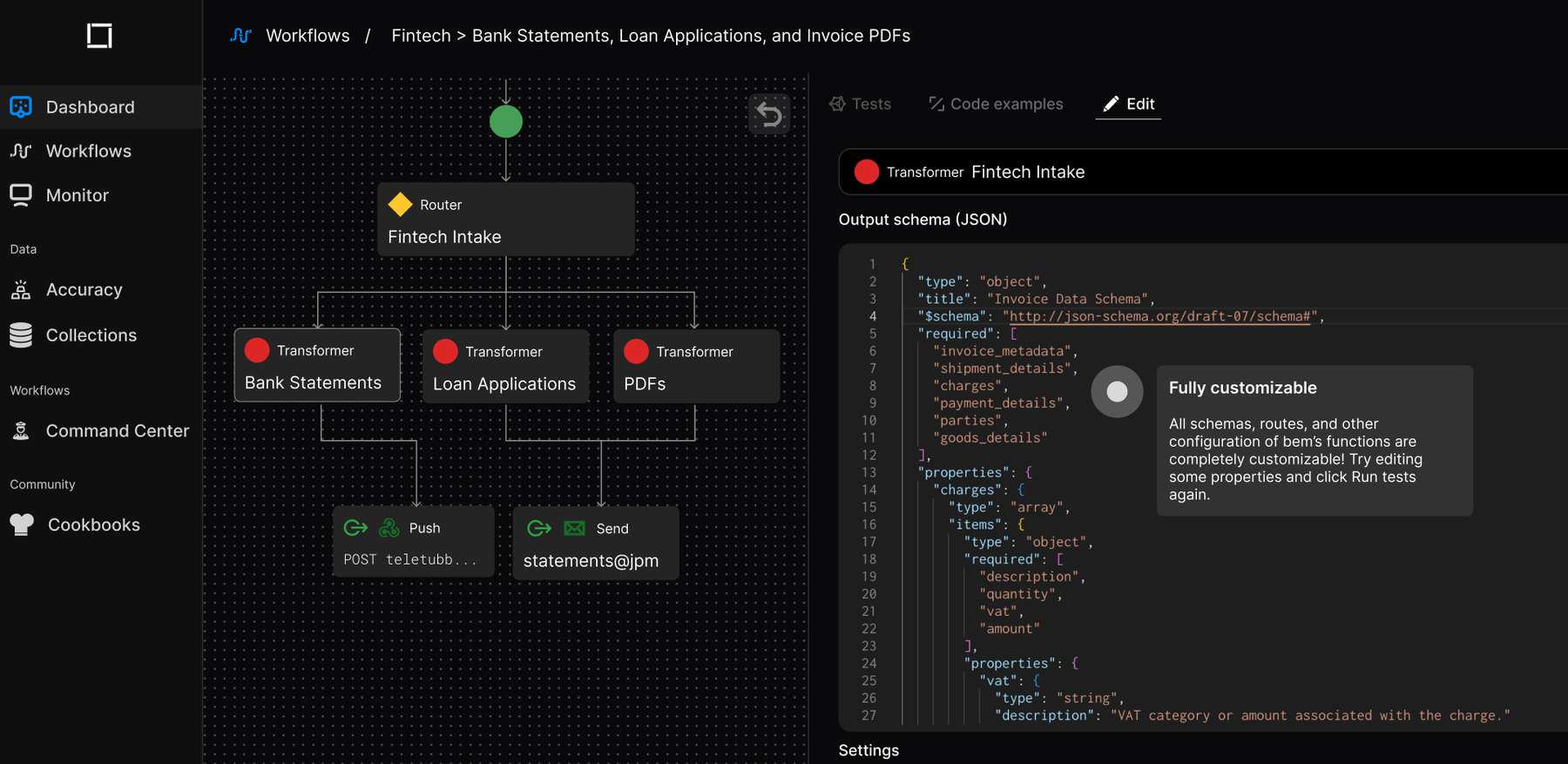Screen dimensions: 1568x764
Task: Select the Bank Statements transformer node
Action: pyautogui.click(x=317, y=365)
